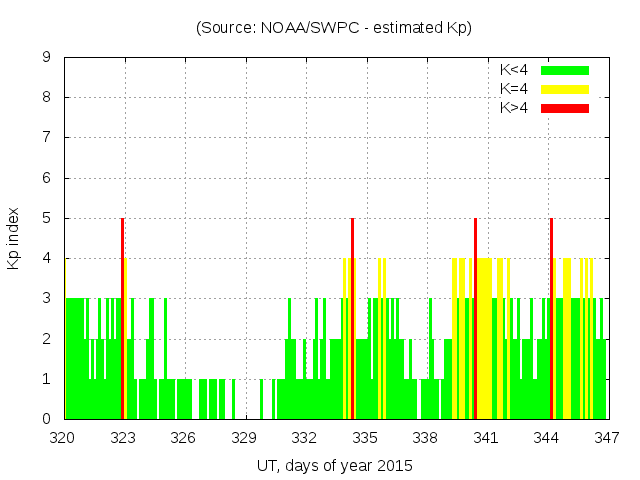Click the red bar just after day 344
Screen dimensions: 640x480
551,318
